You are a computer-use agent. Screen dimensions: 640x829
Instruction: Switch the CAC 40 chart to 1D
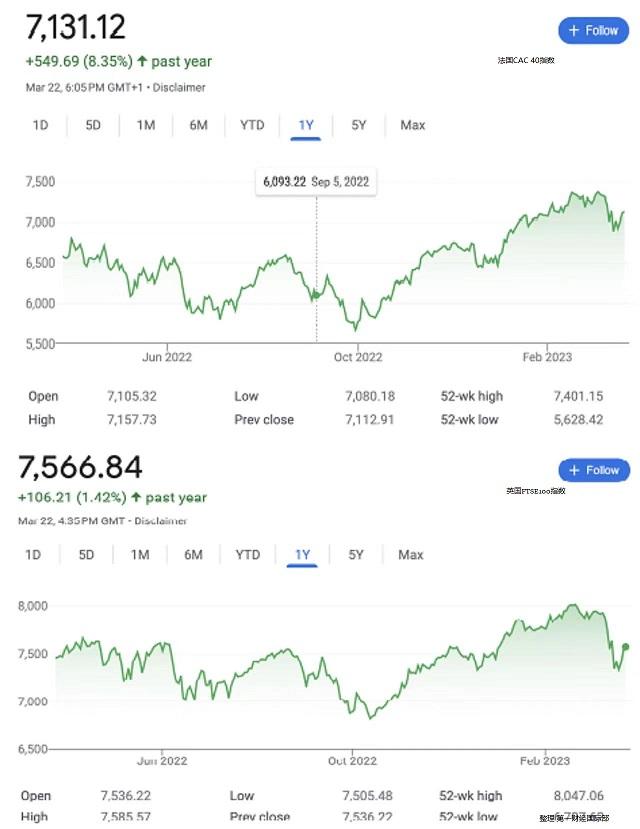(x=40, y=125)
